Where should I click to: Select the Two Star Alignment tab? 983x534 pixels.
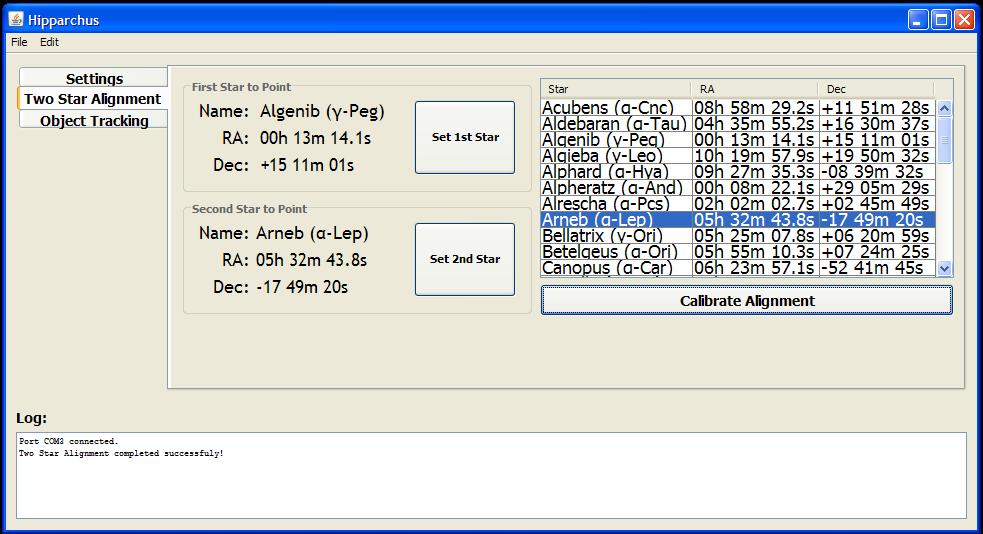click(92, 99)
